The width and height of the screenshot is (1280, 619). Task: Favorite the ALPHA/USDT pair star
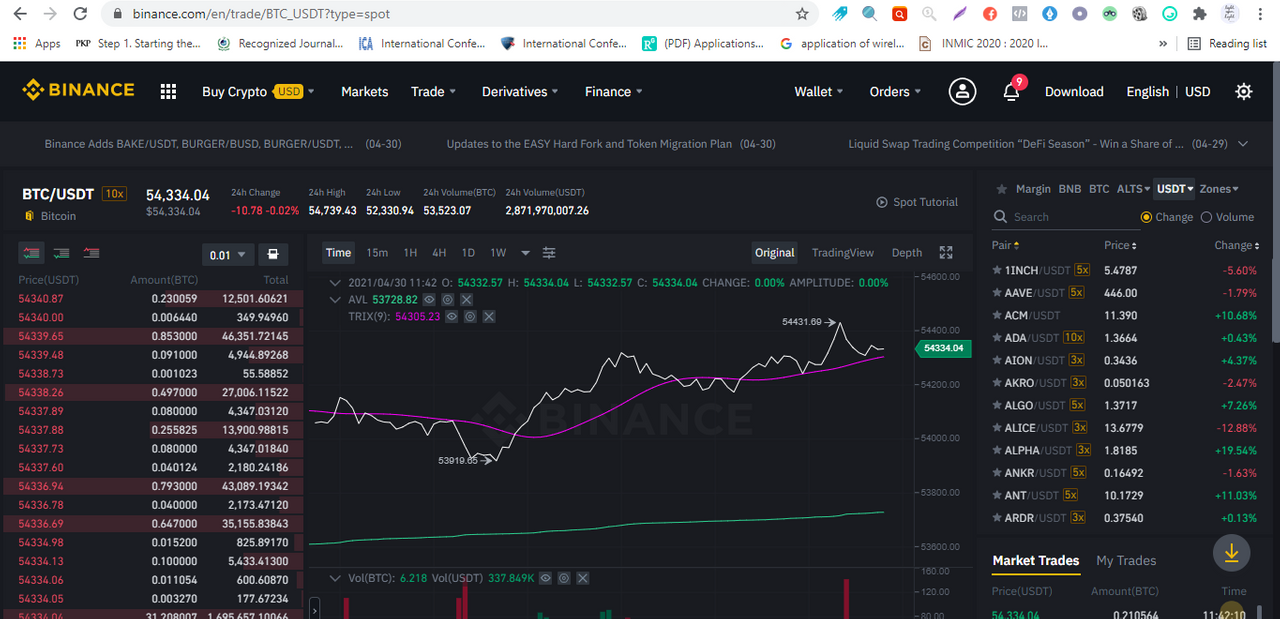[x=997, y=450]
